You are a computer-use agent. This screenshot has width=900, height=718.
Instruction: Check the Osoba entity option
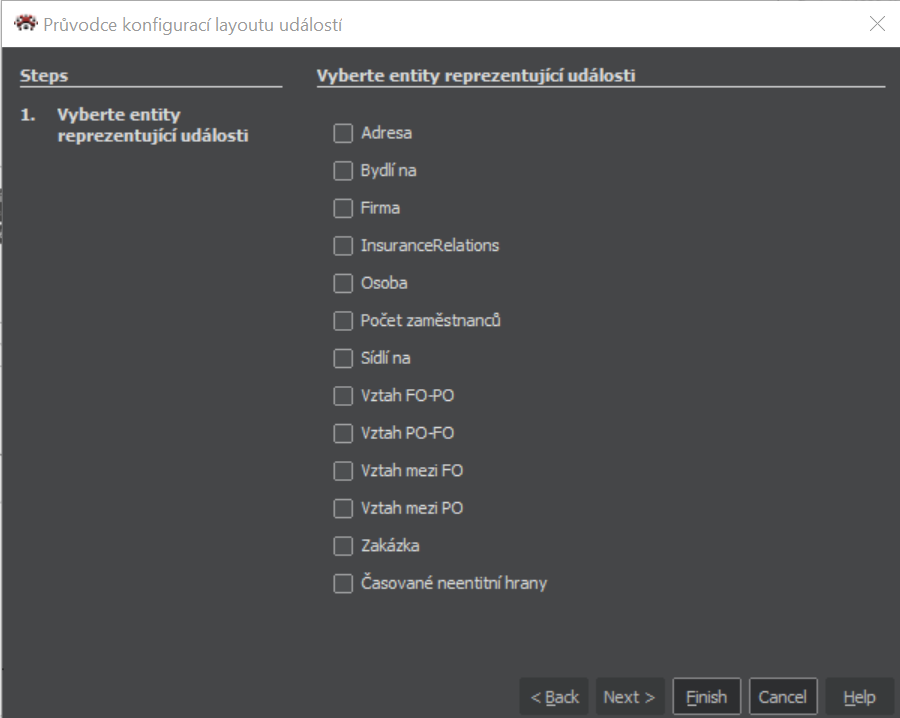click(x=343, y=283)
